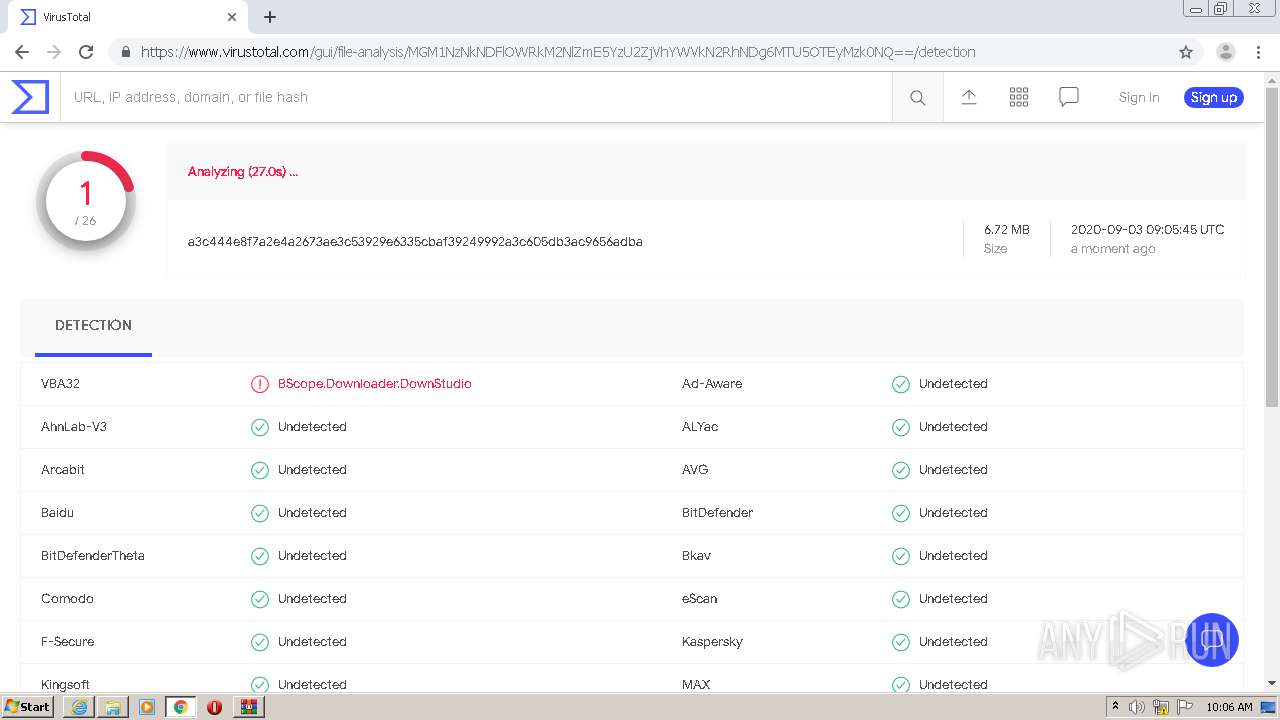Bookmark page with the star icon
This screenshot has width=1280, height=720.
click(x=1186, y=52)
